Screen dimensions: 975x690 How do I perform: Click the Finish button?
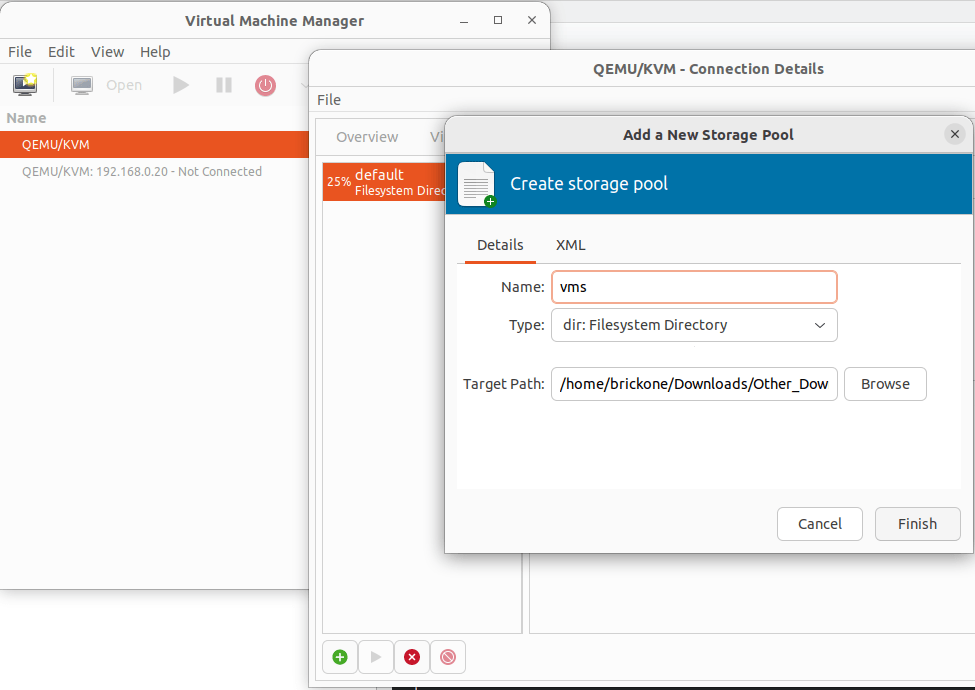(917, 524)
